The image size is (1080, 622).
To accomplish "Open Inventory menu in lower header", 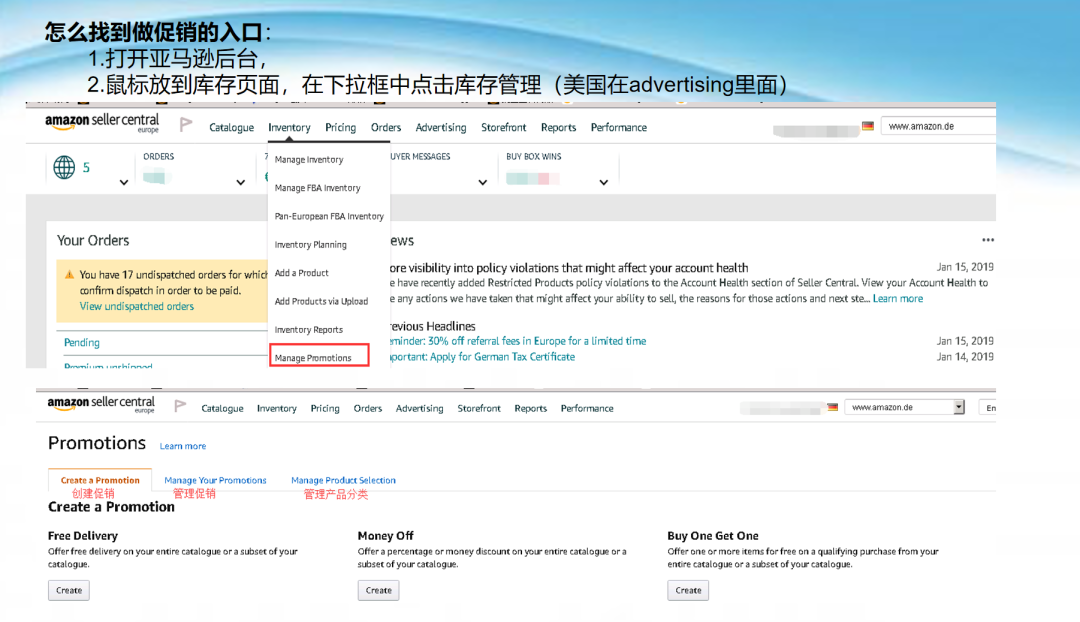I will pos(276,408).
